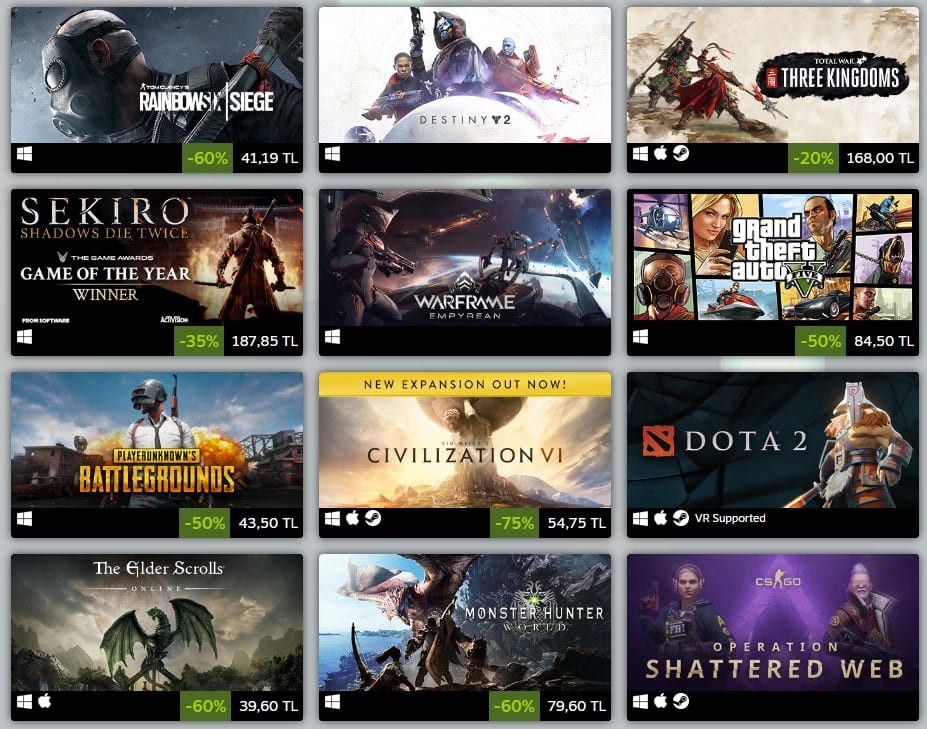Click the 41,19 TL price on Rainbow Six Siege
Viewport: 927px width, 729px height.
(269, 158)
